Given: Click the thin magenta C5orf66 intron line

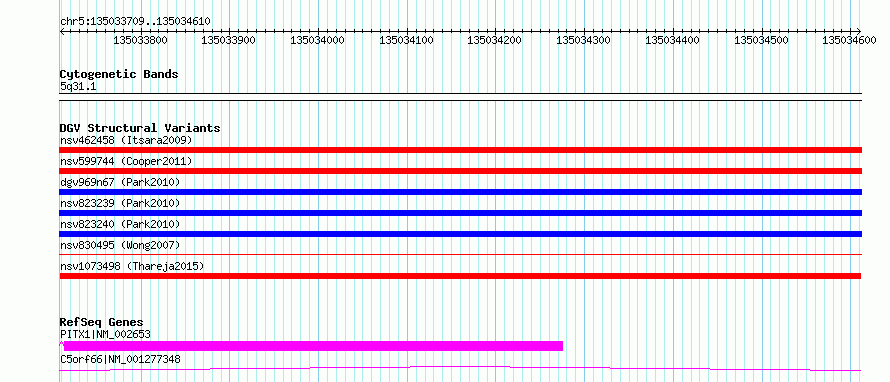Looking at the screenshot, I should [x=460, y=368].
